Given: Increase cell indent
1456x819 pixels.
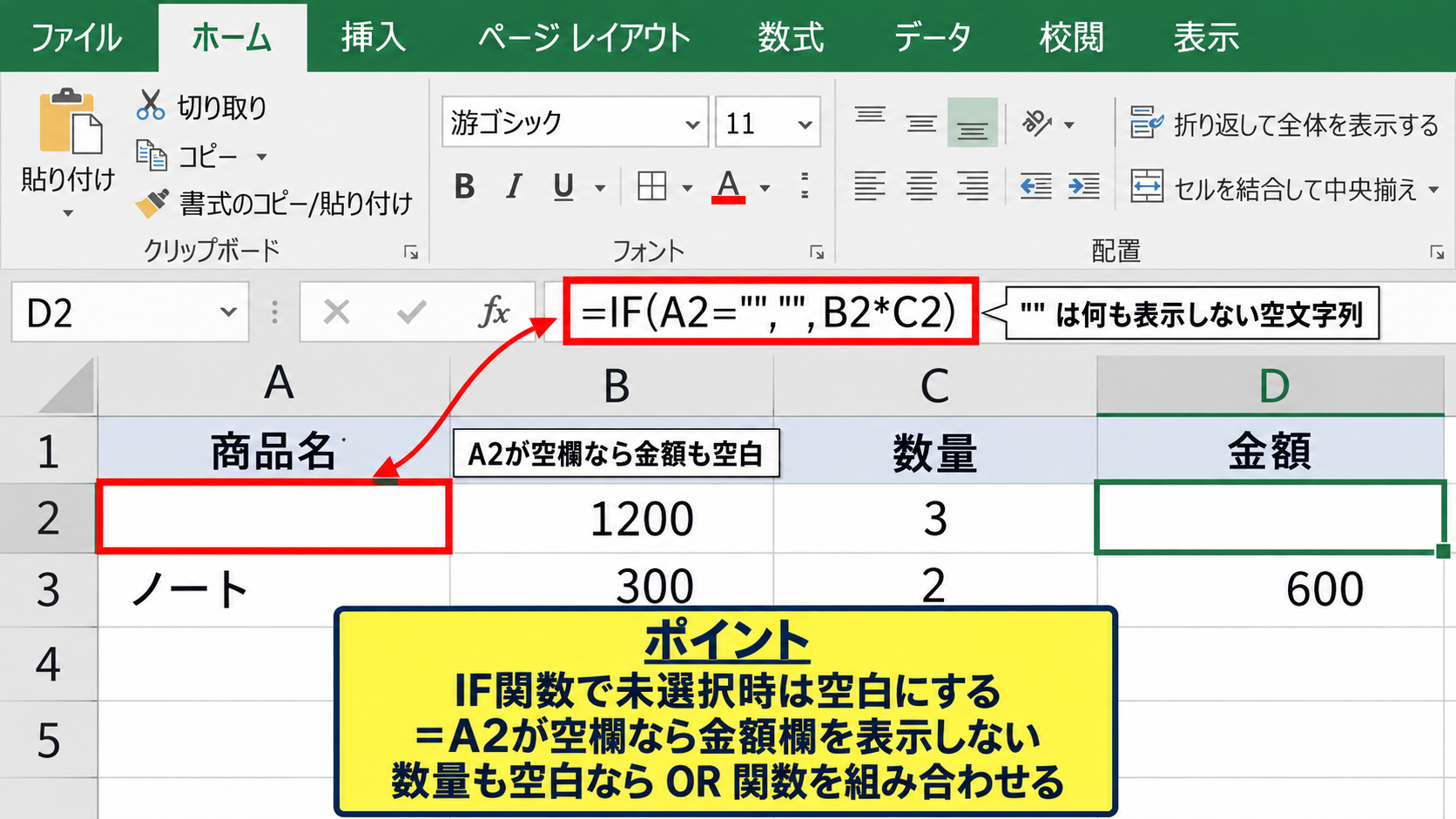Looking at the screenshot, I should coord(1084,186).
